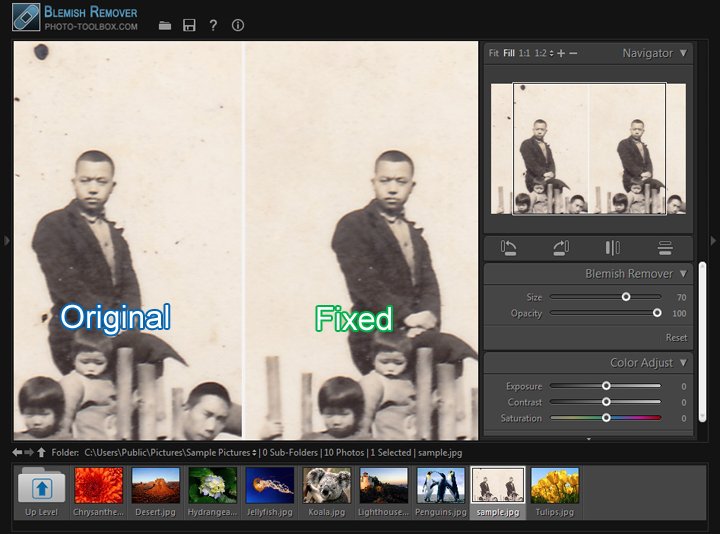Rotate image right with clockwise icon

pyautogui.click(x=560, y=248)
